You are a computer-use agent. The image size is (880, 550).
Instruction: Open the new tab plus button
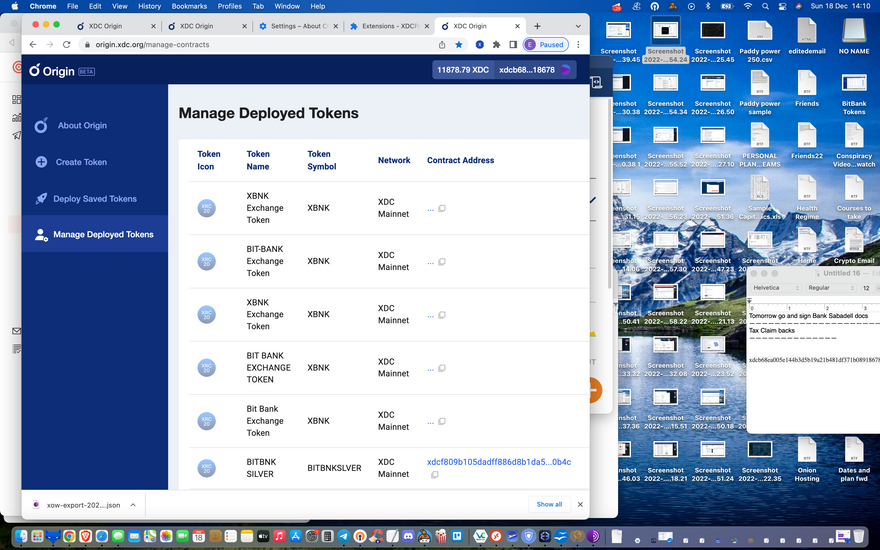point(537,26)
